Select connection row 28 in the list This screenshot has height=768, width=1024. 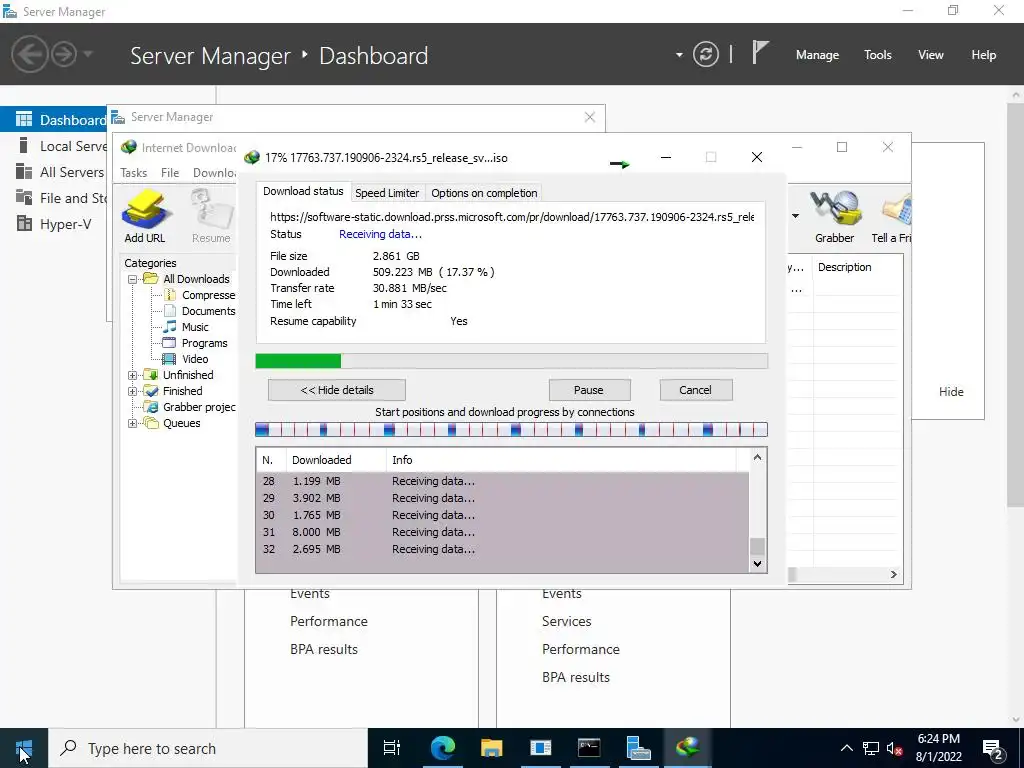coord(502,481)
